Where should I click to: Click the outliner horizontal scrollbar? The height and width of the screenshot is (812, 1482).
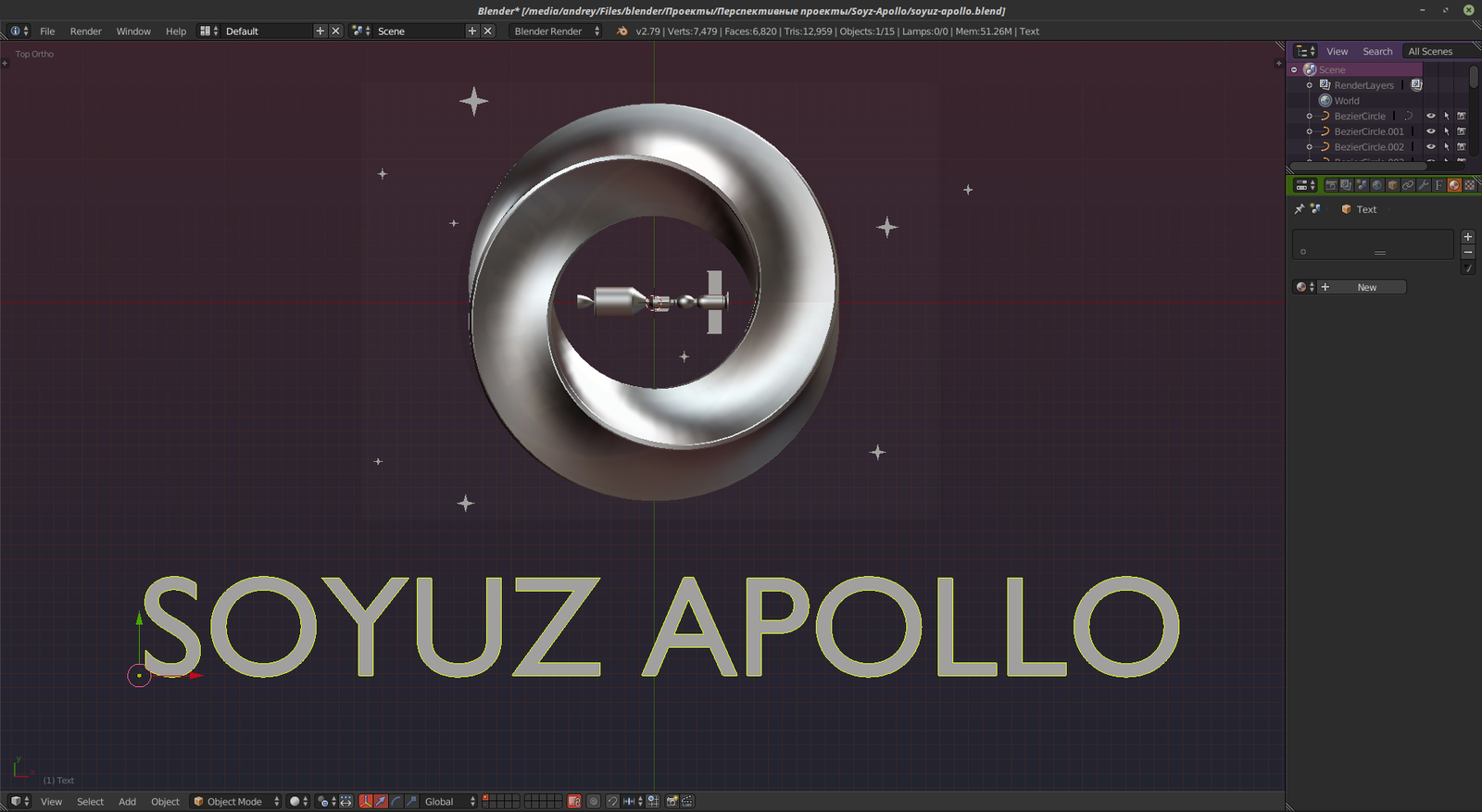click(x=1358, y=167)
